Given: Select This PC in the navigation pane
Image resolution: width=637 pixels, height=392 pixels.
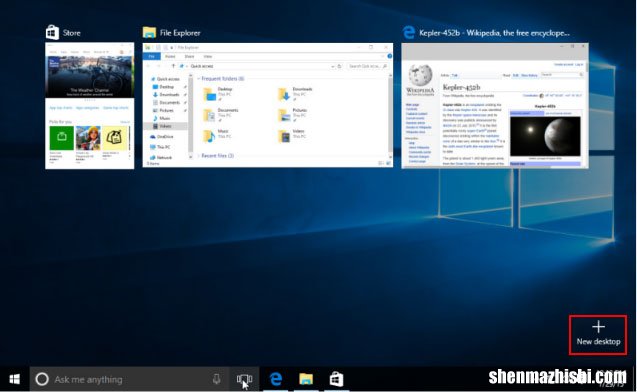Looking at the screenshot, I should coord(160,147).
